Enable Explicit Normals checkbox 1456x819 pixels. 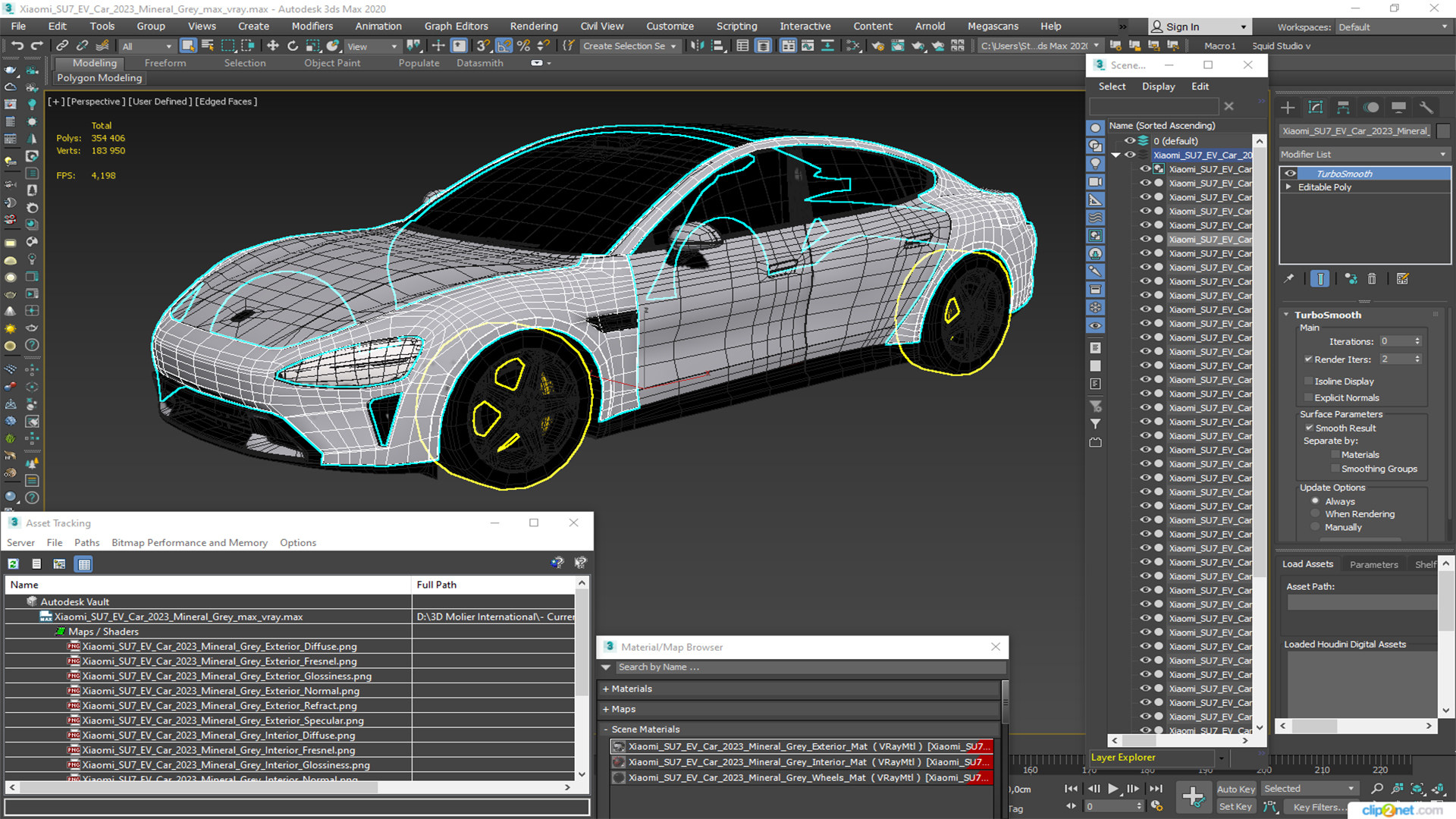coord(1308,398)
